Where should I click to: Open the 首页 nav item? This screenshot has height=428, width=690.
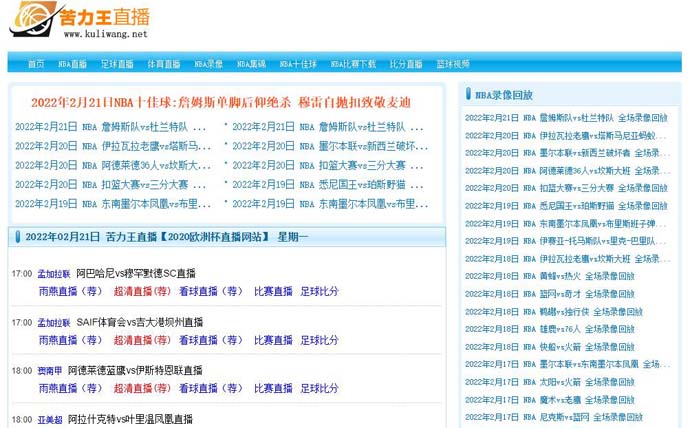(x=36, y=64)
